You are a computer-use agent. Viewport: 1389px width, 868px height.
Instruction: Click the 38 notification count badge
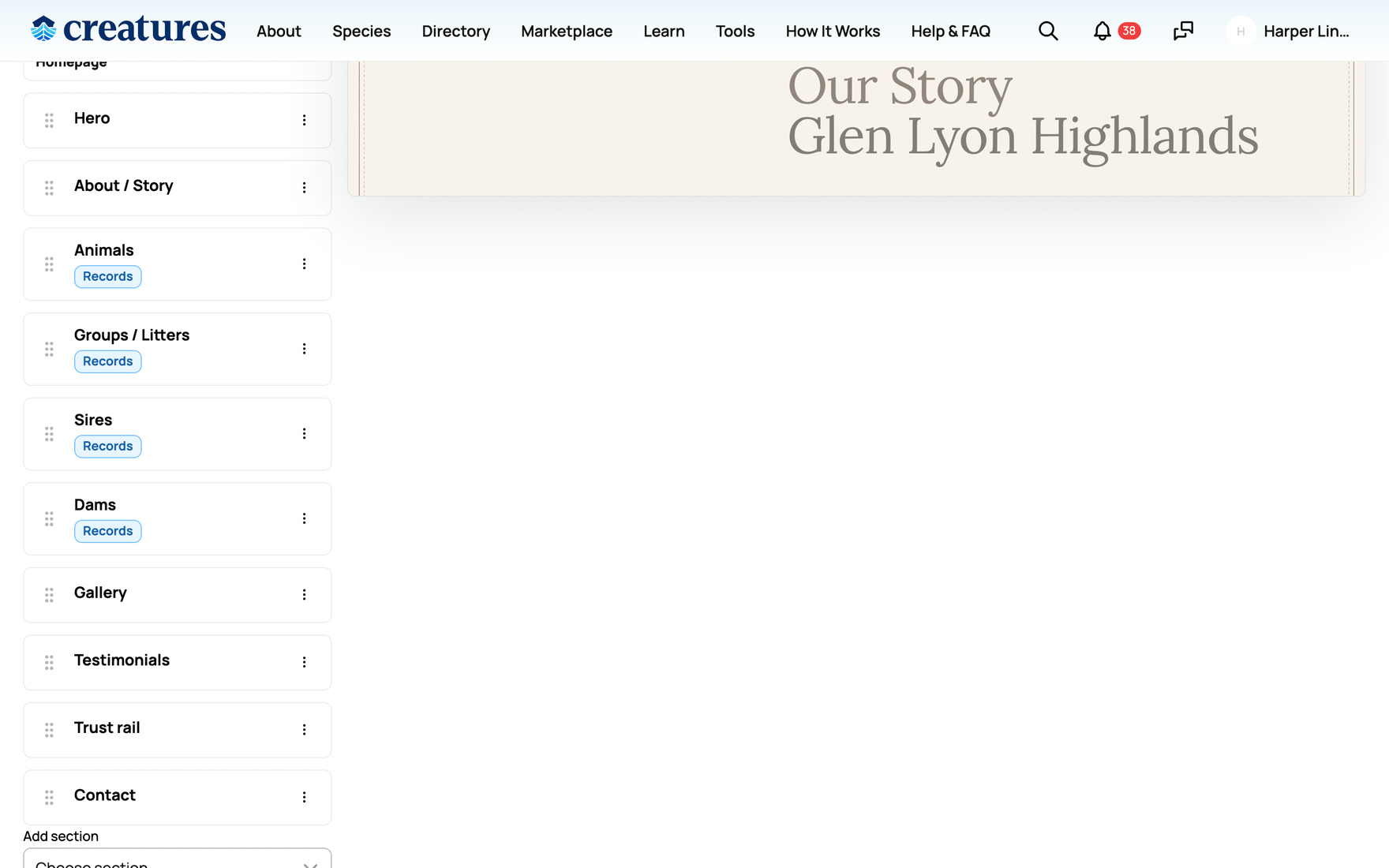point(1129,31)
